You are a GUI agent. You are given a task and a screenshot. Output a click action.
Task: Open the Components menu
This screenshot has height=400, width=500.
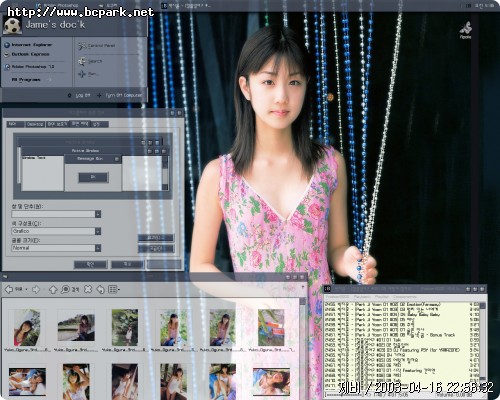pyautogui.click(x=405, y=296)
